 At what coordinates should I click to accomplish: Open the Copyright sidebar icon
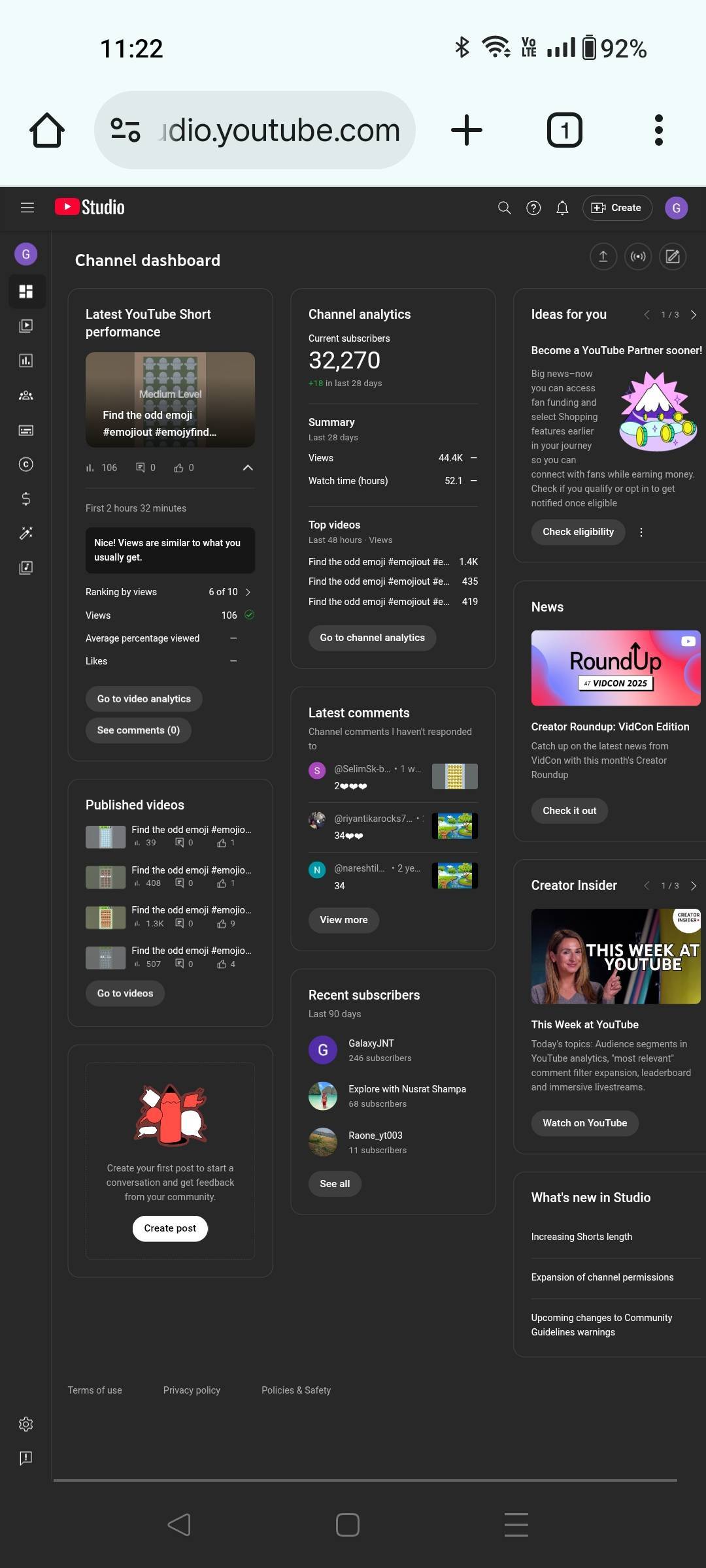(26, 465)
